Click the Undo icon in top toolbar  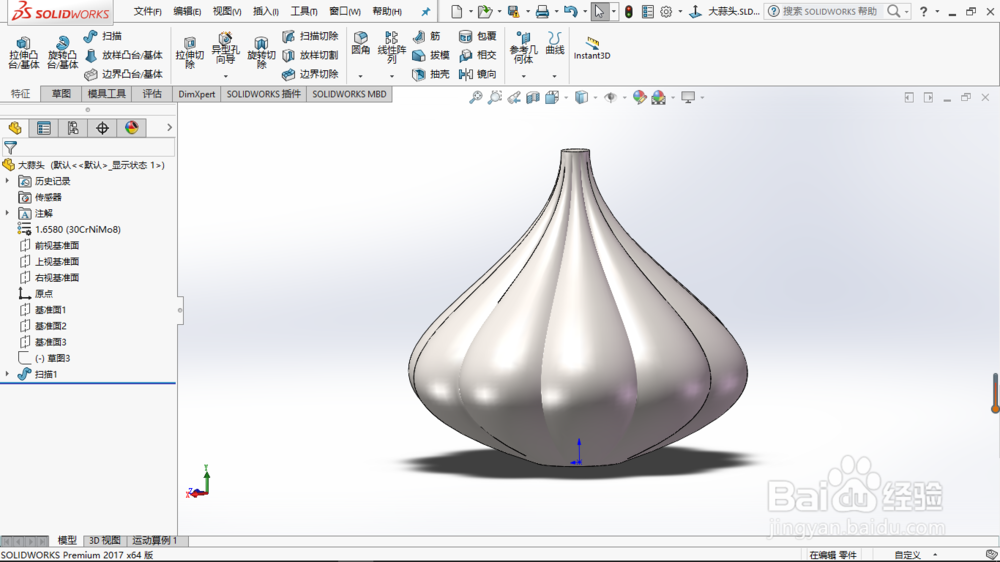[571, 11]
